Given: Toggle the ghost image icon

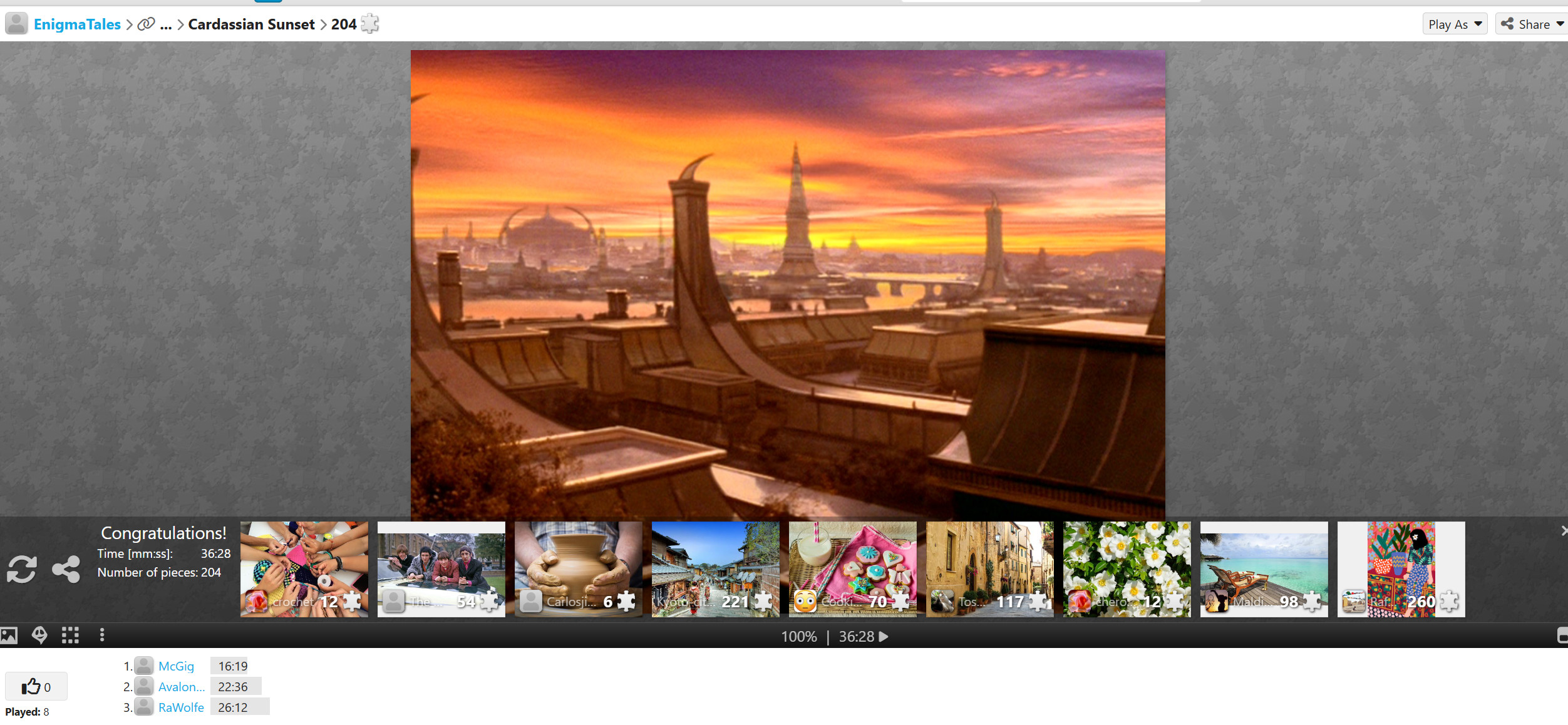Looking at the screenshot, I should (x=39, y=635).
